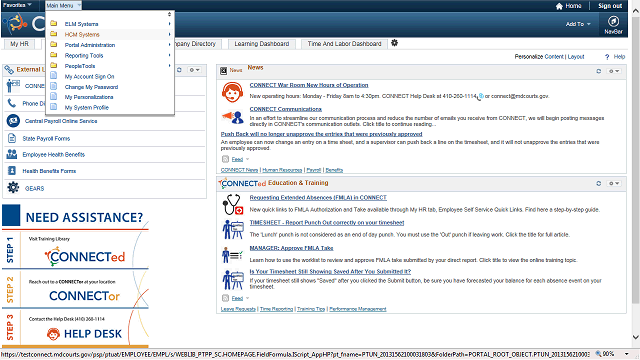Screen dimensions: 640x360
Task: Expand PeopleTools submenu arrow
Action: click(169, 66)
